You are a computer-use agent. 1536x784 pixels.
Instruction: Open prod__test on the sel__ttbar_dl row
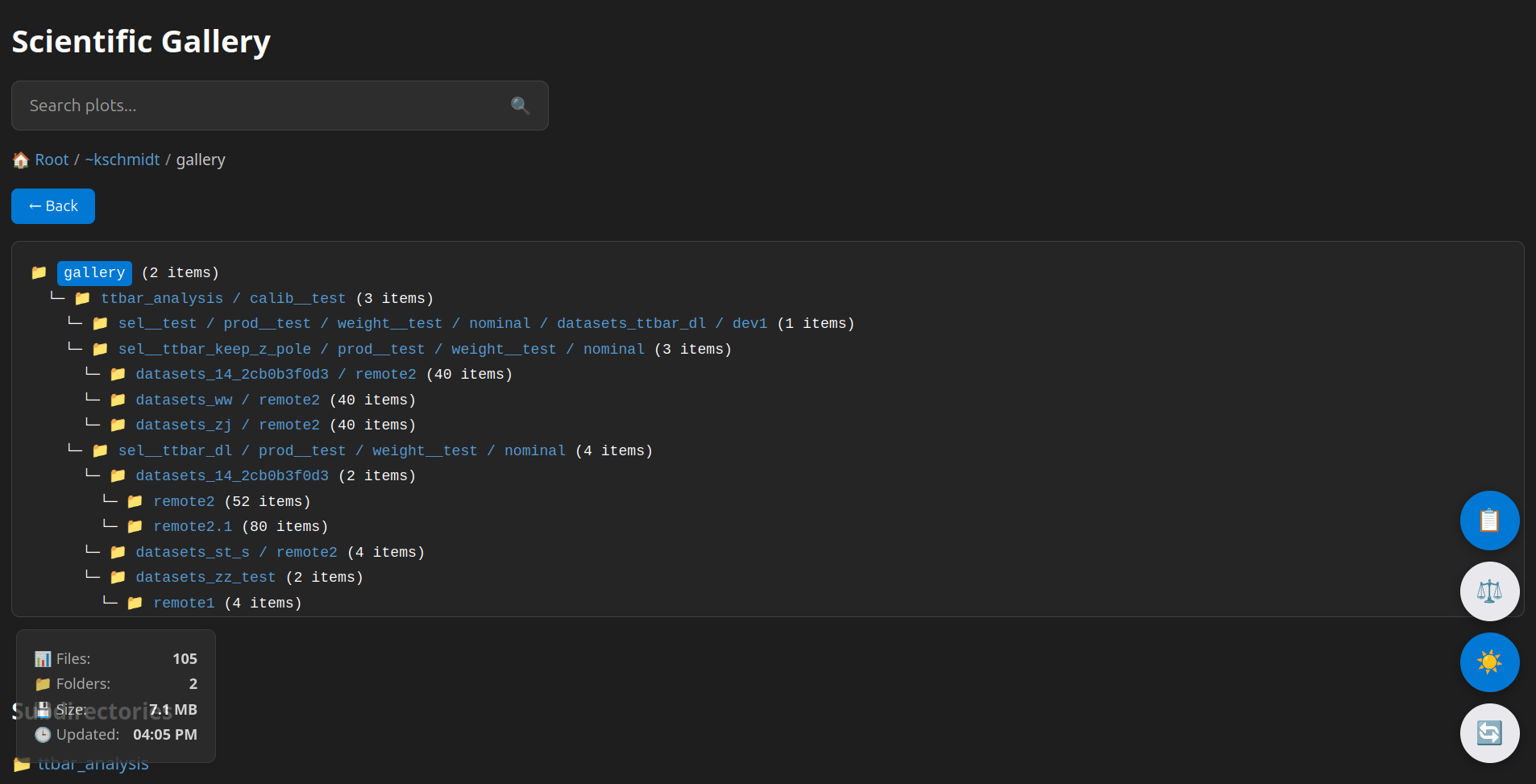tap(302, 450)
